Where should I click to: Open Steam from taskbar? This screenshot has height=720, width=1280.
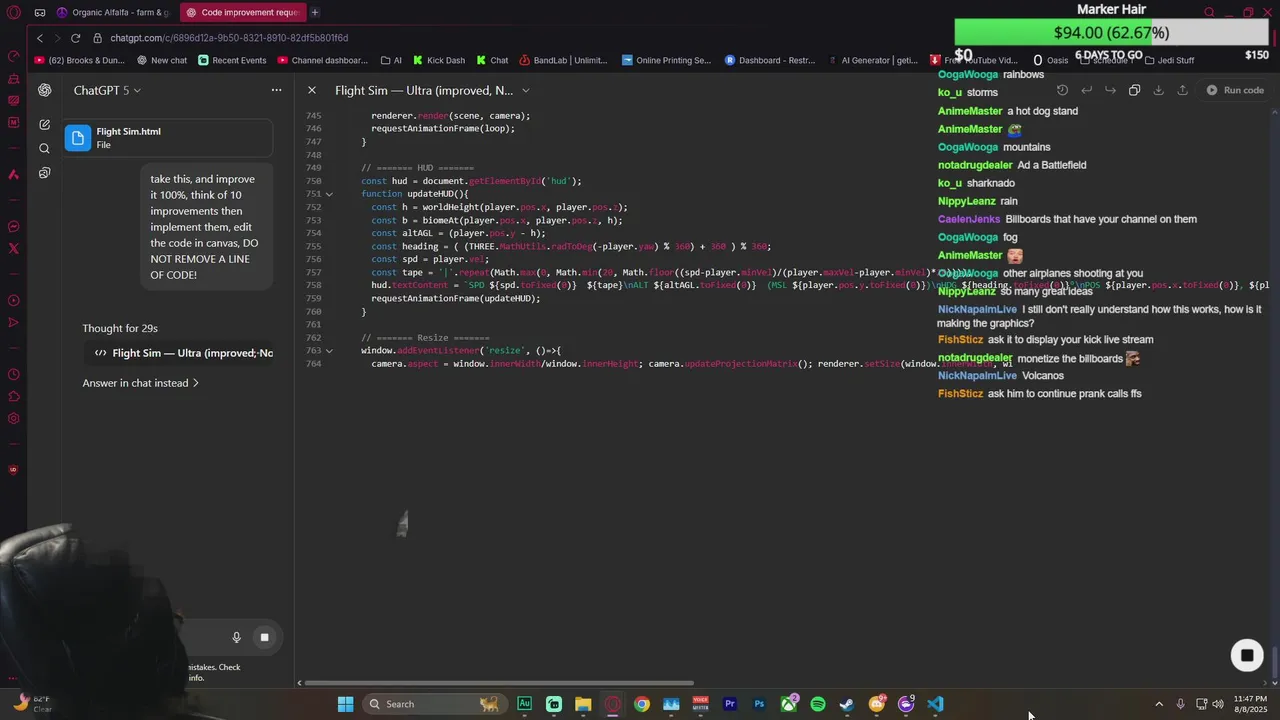coord(847,704)
